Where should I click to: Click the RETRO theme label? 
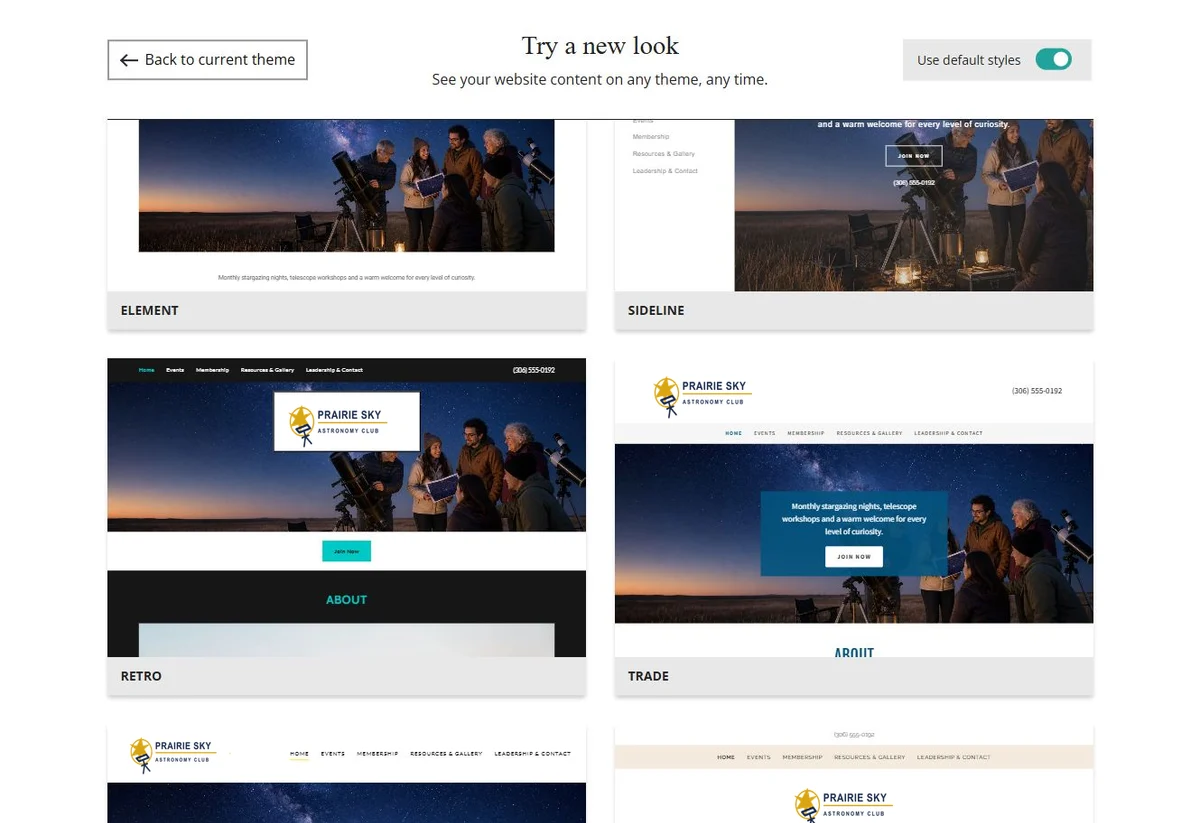pyautogui.click(x=141, y=677)
